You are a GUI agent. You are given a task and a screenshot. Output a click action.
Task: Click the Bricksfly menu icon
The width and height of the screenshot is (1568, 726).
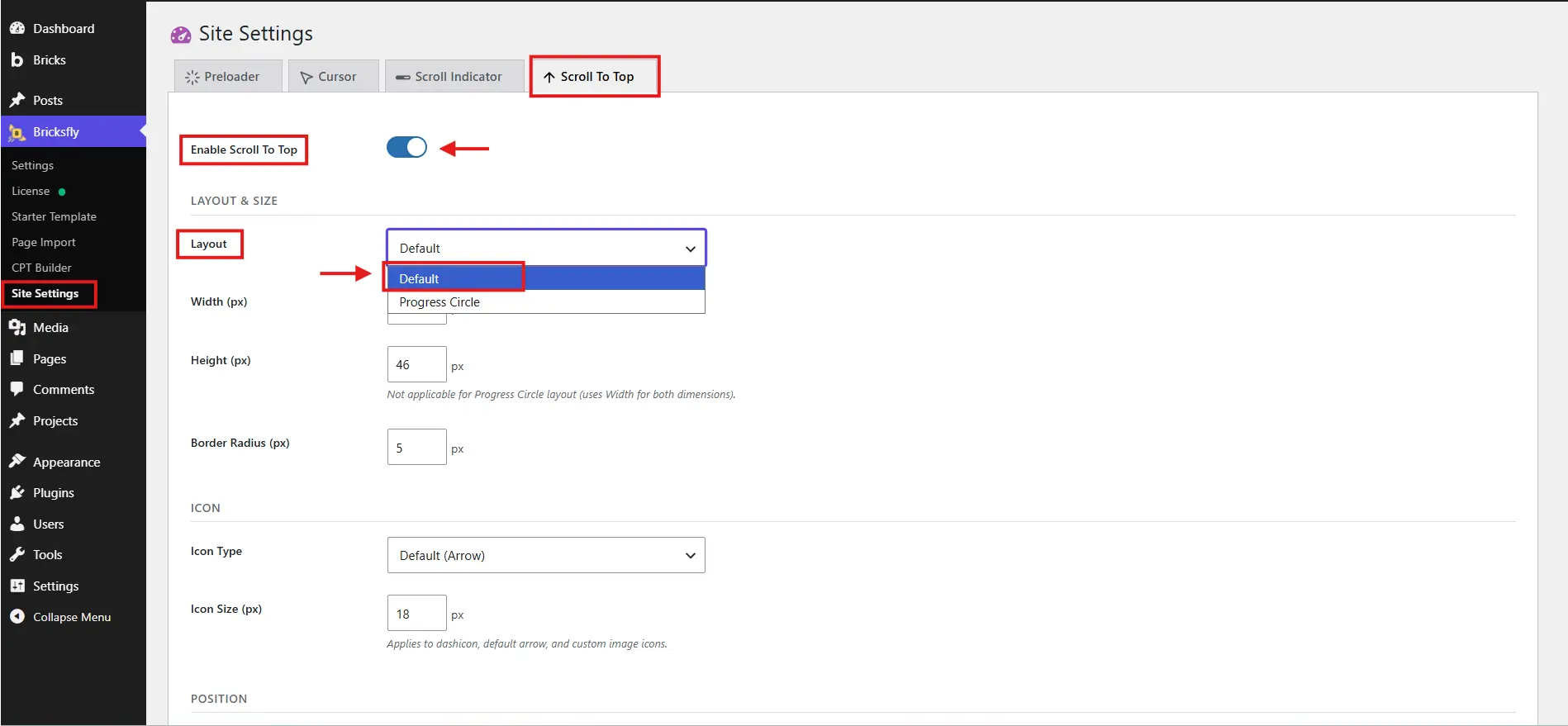(17, 132)
